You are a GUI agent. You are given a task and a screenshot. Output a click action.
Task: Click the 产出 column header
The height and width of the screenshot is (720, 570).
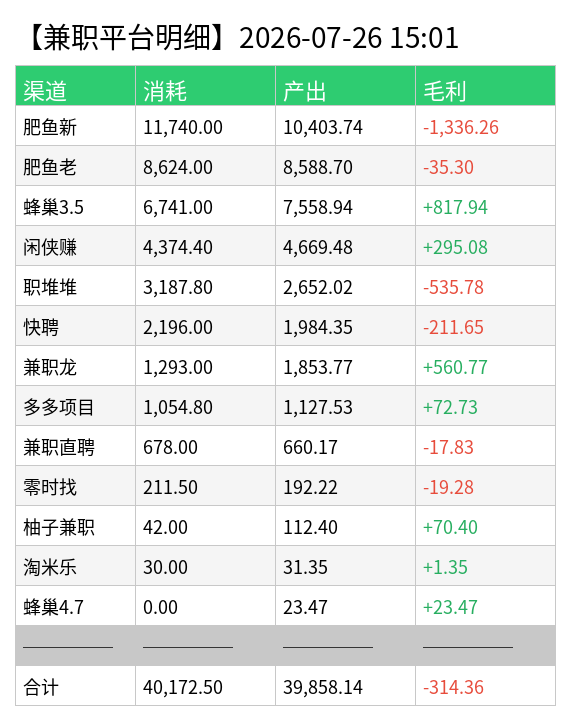pyautogui.click(x=345, y=86)
